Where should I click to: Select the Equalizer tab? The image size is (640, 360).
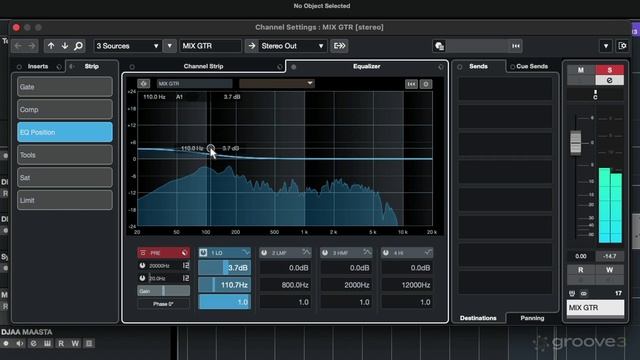tap(367, 66)
